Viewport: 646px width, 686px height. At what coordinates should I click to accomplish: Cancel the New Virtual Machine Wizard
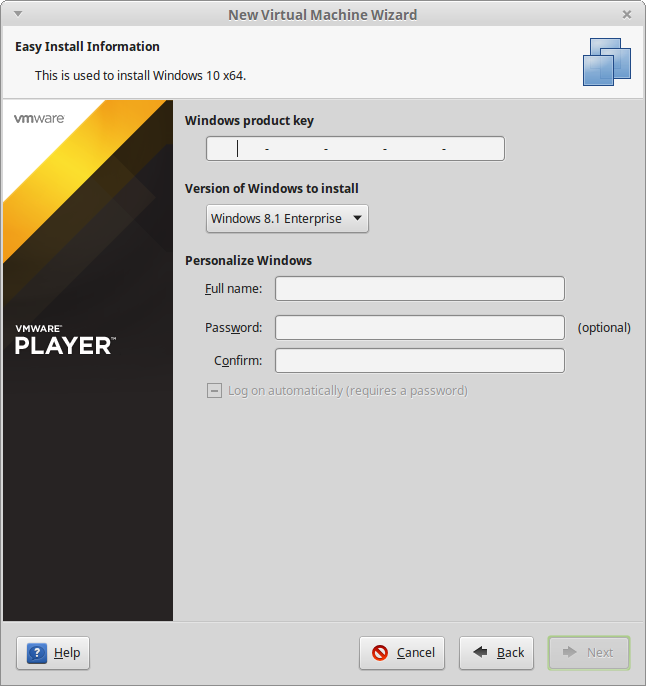[402, 653]
